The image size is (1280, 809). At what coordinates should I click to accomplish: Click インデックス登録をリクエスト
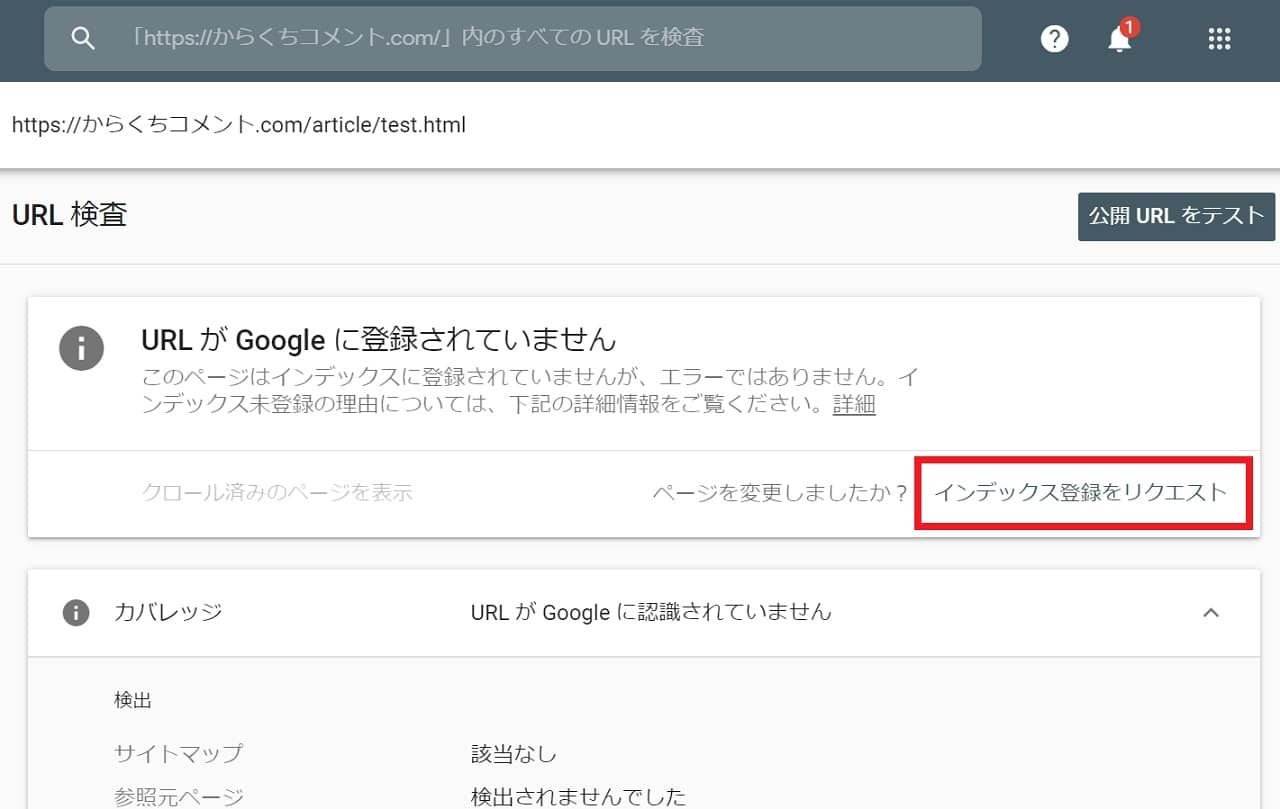[x=1080, y=492]
